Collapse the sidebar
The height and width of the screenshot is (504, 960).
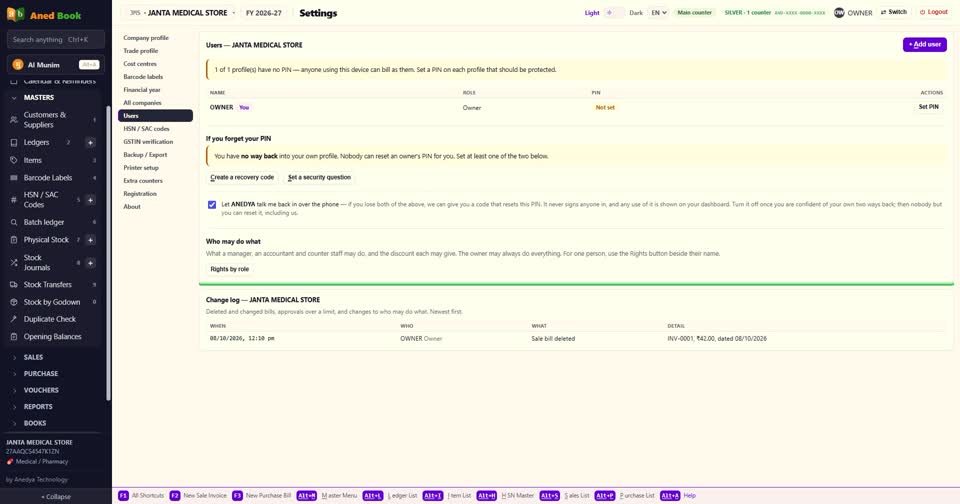click(56, 497)
